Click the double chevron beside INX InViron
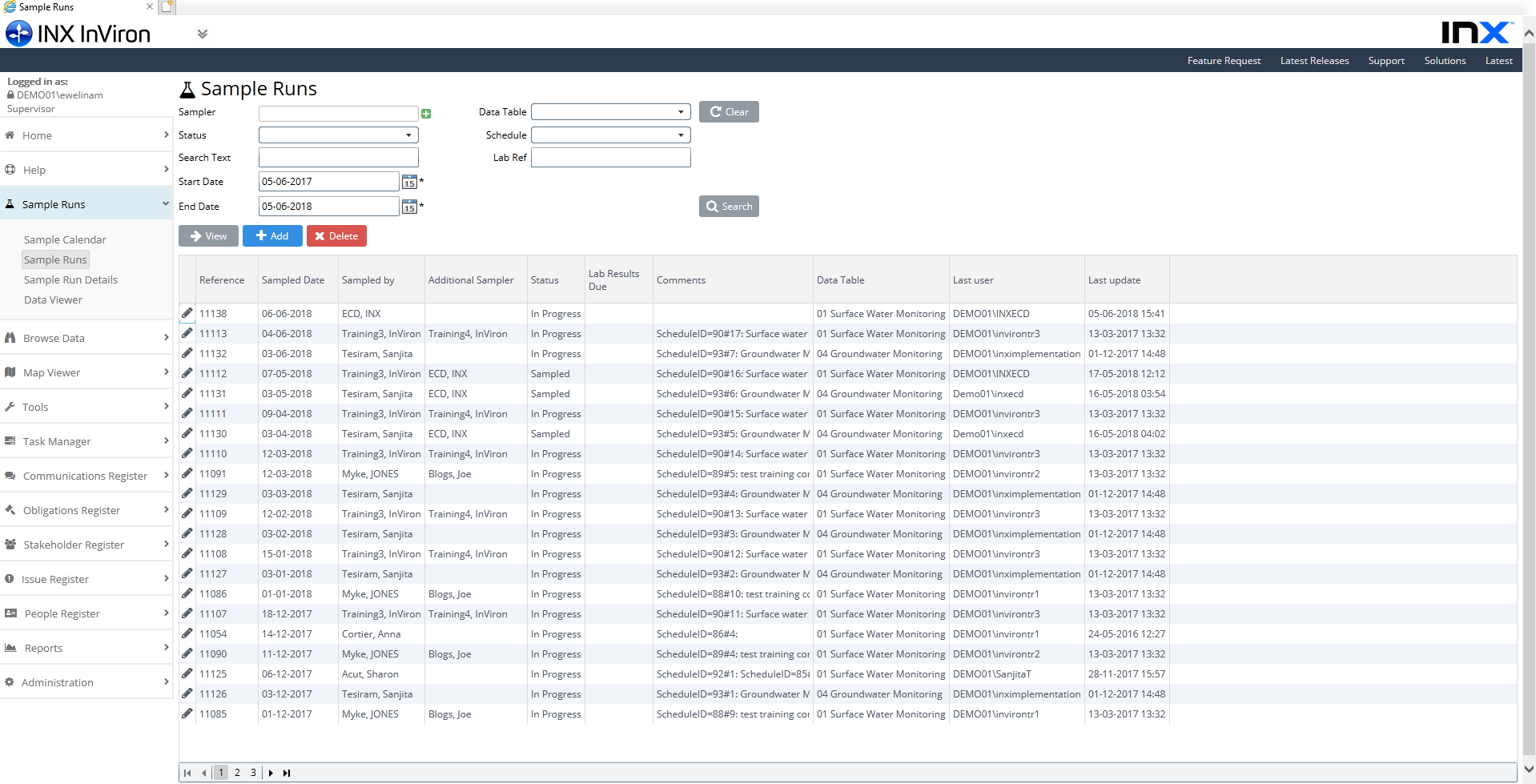The height and width of the screenshot is (784, 1536). point(203,34)
